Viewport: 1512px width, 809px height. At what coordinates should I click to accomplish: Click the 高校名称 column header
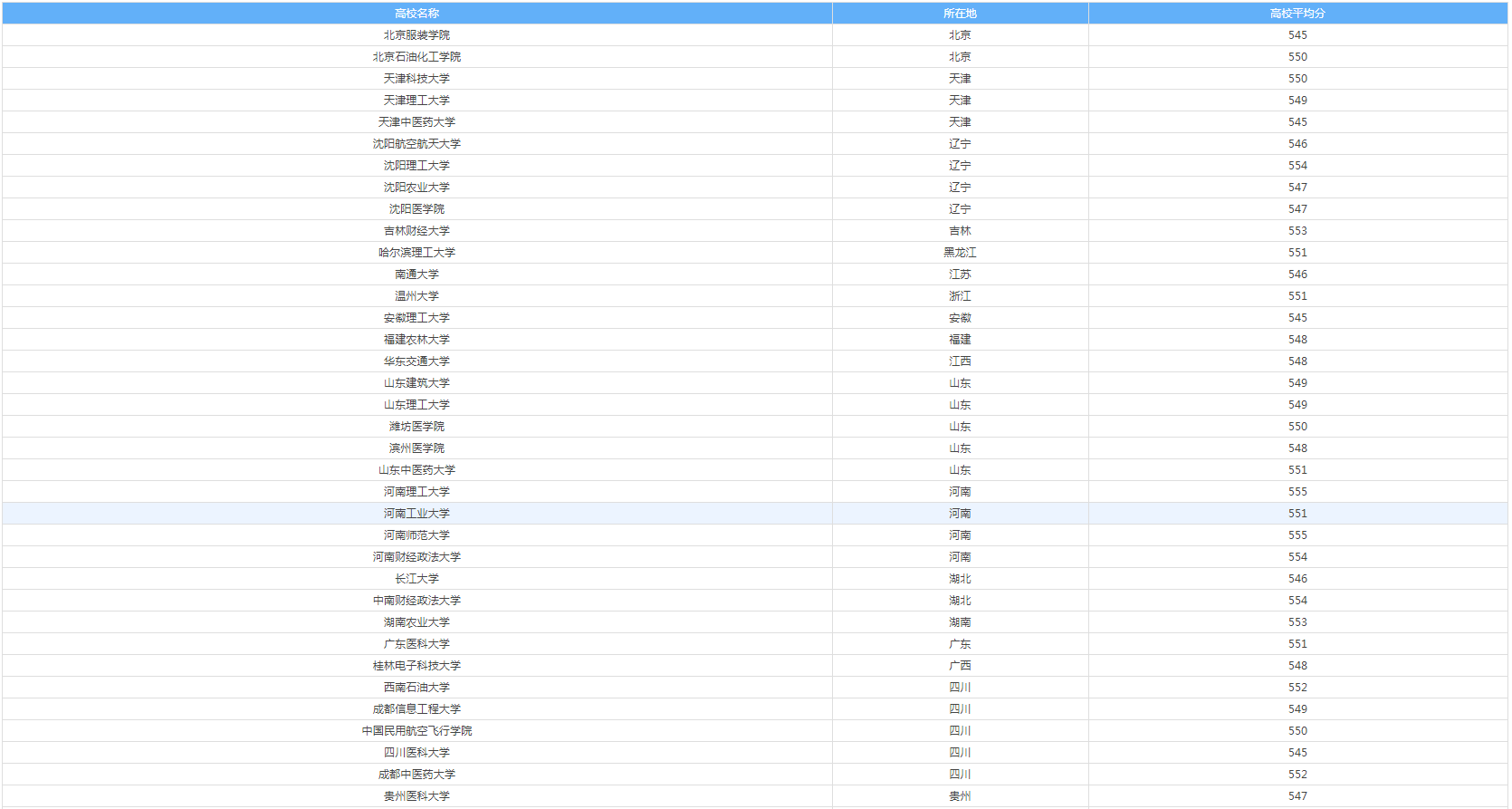tap(416, 14)
